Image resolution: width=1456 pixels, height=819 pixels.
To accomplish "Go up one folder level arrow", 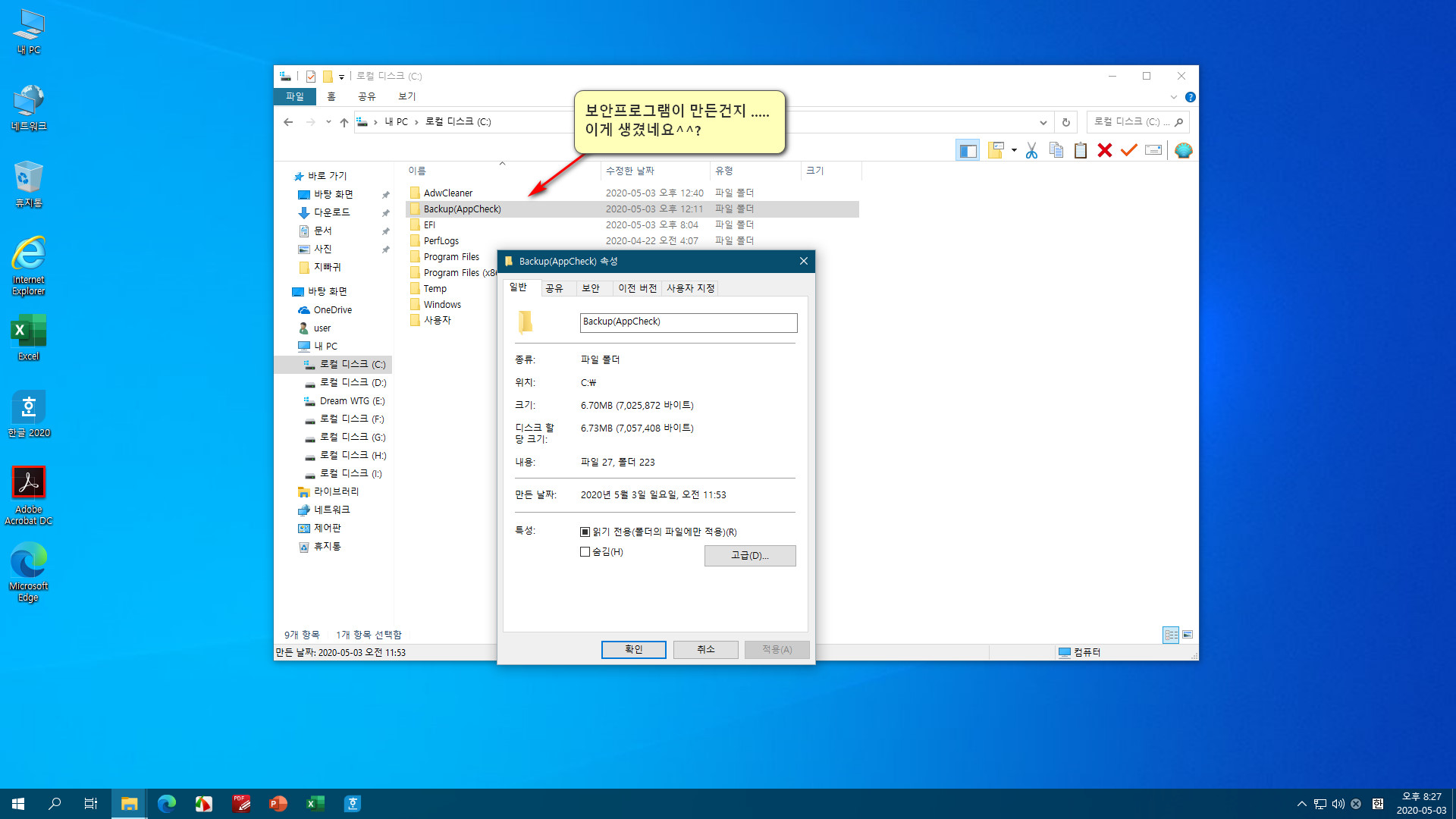I will pyautogui.click(x=344, y=122).
